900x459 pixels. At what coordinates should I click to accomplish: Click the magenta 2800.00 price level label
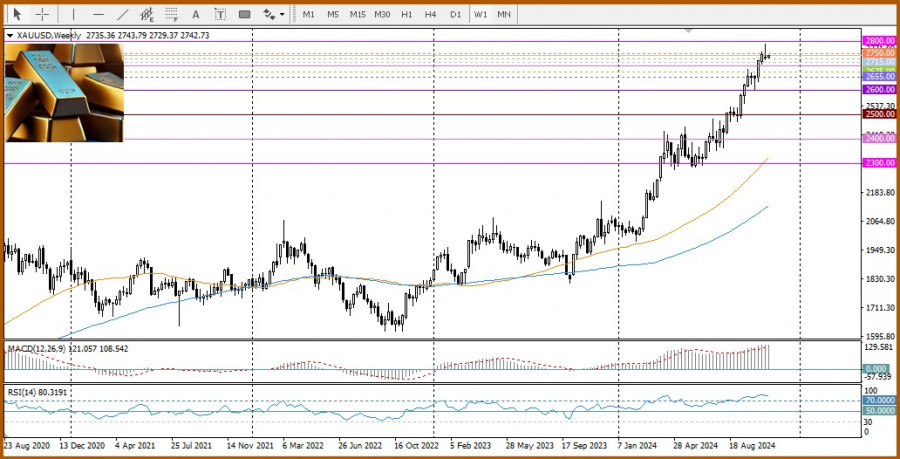(879, 41)
